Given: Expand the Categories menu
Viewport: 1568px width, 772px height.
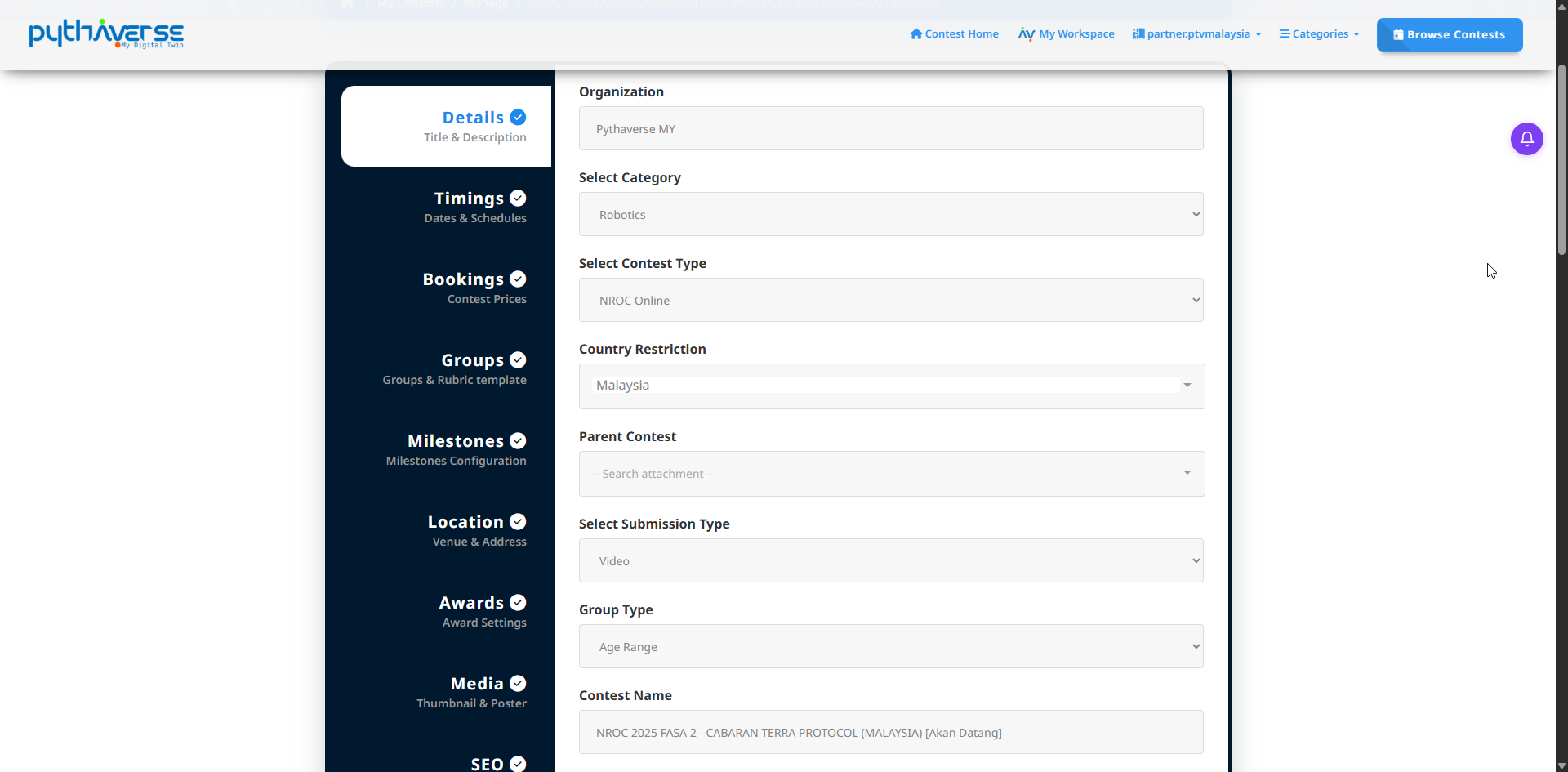Looking at the screenshot, I should [x=1319, y=33].
